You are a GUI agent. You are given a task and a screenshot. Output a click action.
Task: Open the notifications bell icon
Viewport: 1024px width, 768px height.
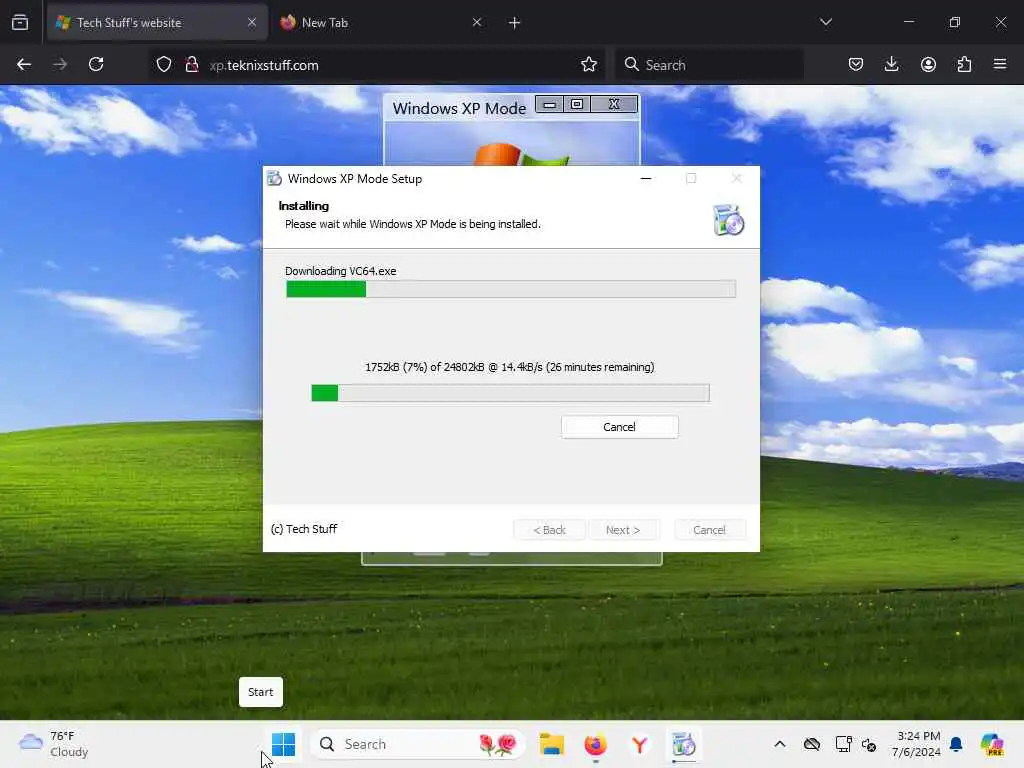[956, 744]
